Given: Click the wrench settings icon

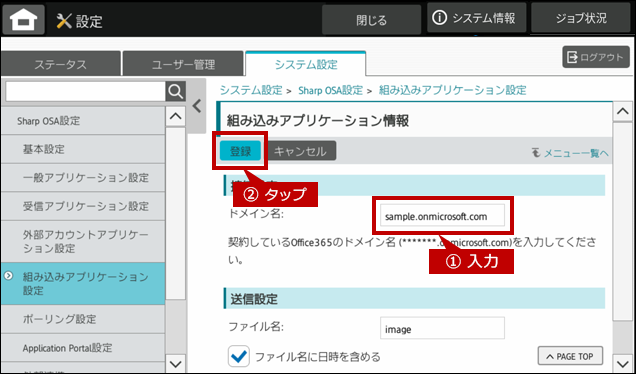Looking at the screenshot, I should coord(64,20).
